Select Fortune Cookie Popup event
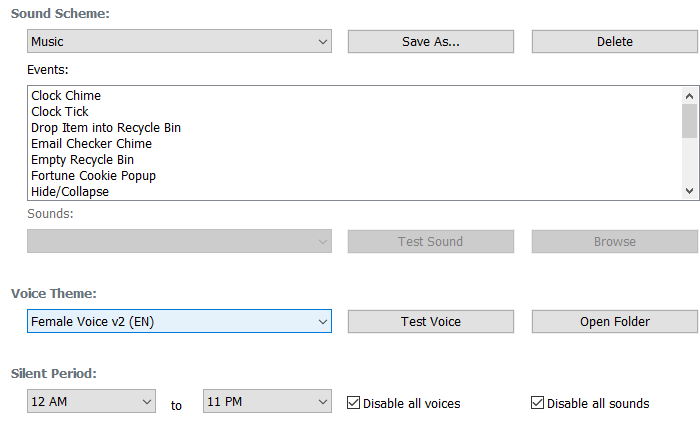The width and height of the screenshot is (700, 425). click(x=93, y=176)
